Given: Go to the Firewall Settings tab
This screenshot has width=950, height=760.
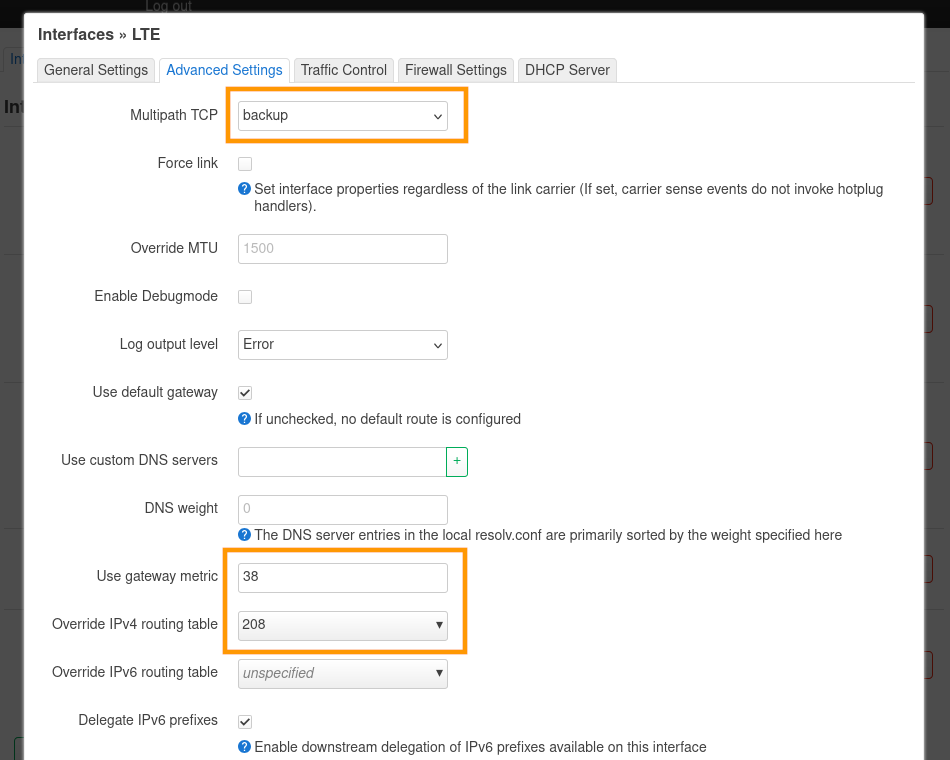Looking at the screenshot, I should pyautogui.click(x=455, y=70).
